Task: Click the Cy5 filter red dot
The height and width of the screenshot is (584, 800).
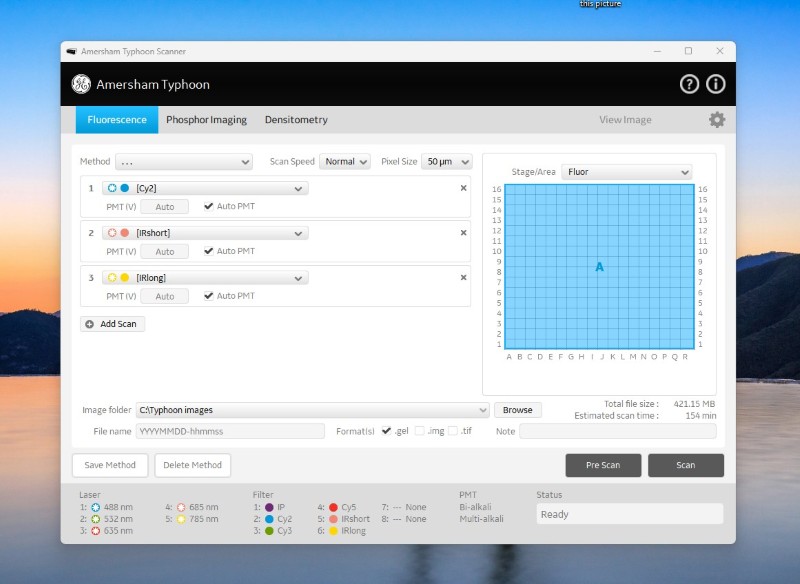Action: click(x=333, y=507)
